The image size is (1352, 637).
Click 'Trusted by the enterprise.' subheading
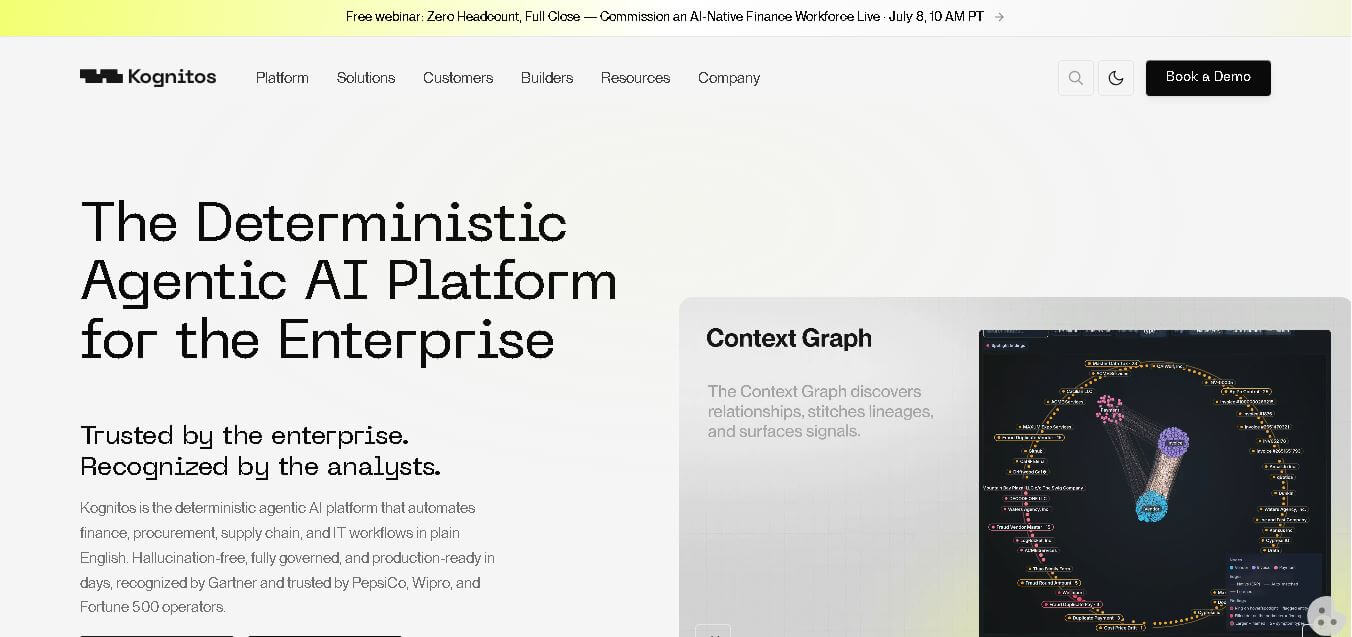click(x=245, y=436)
